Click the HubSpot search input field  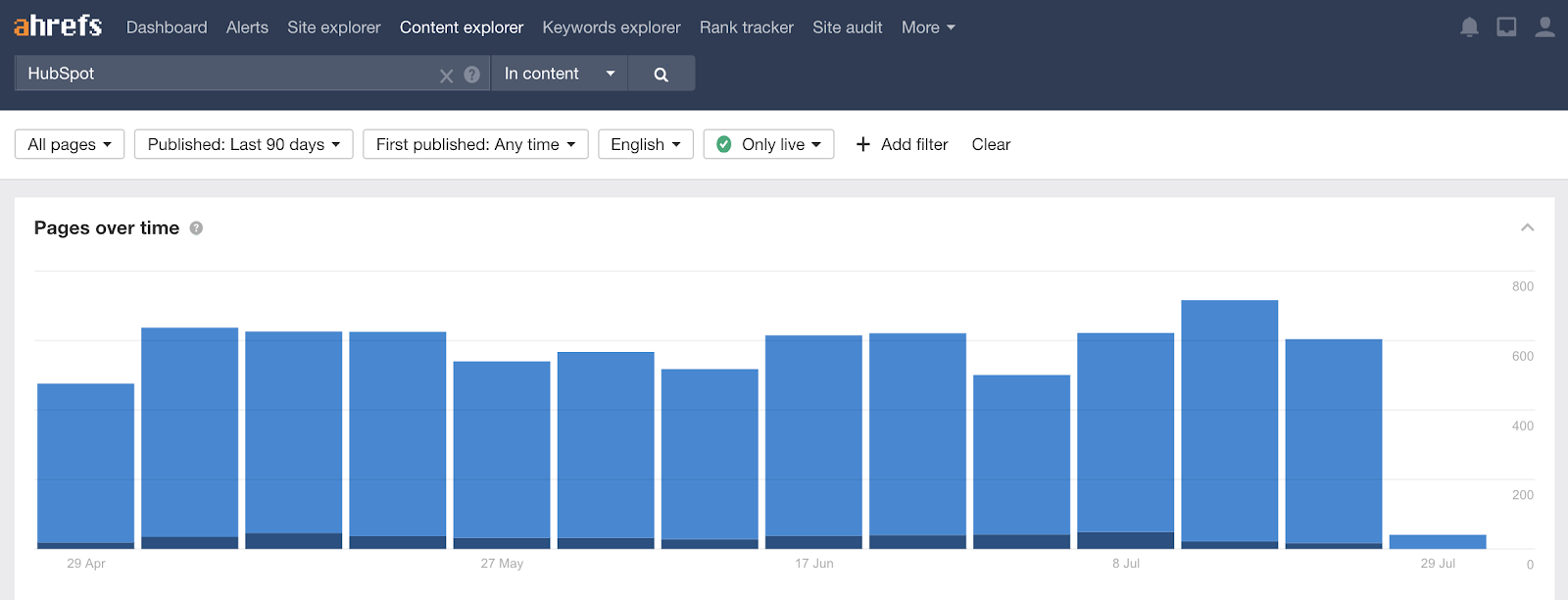225,74
